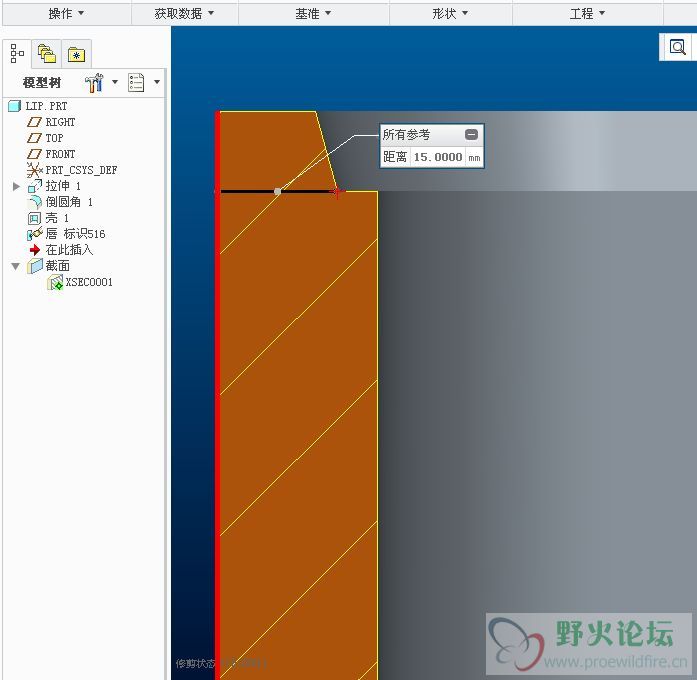The height and width of the screenshot is (680, 697).
Task: Click the shell feature icon in tree
Action: pyautogui.click(x=34, y=218)
